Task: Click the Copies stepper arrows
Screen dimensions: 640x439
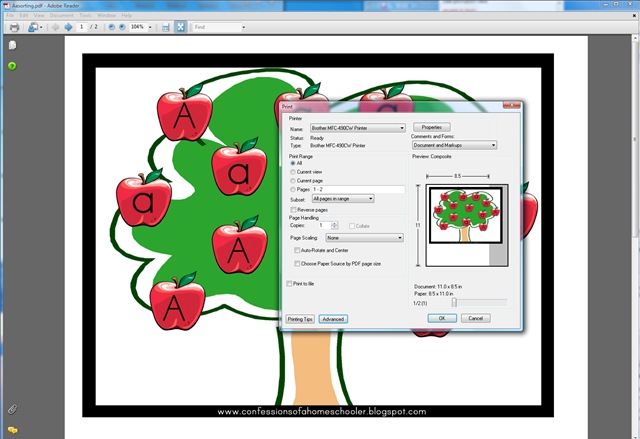Action: point(335,225)
